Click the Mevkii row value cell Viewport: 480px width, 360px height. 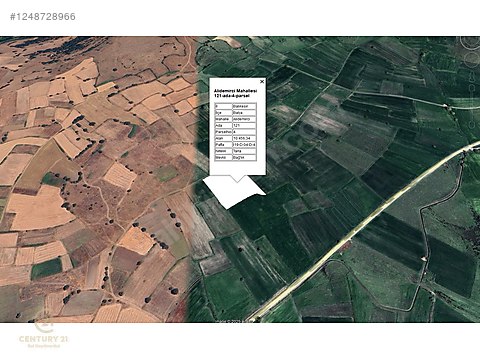click(x=244, y=157)
